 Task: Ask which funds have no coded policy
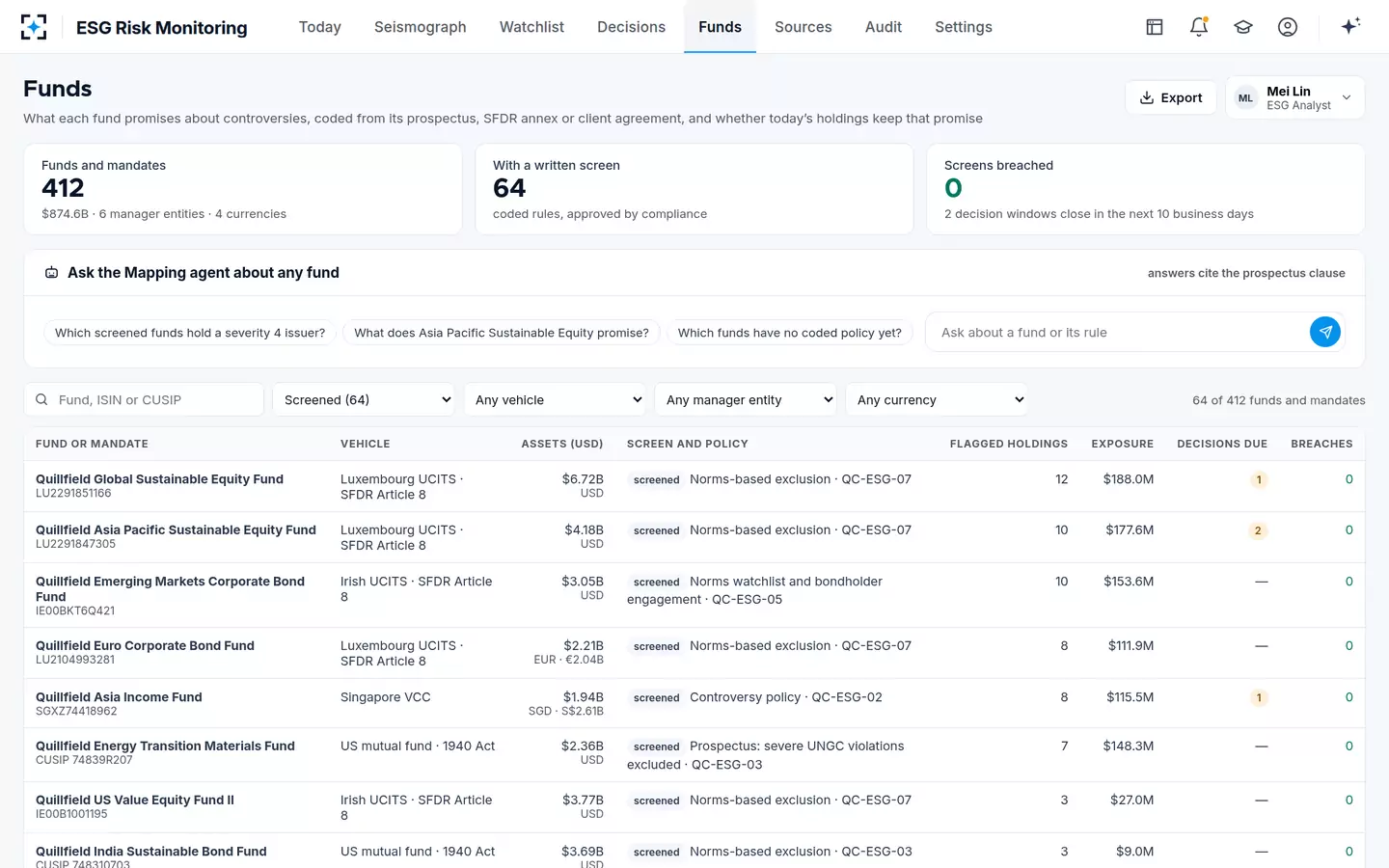pos(790,333)
